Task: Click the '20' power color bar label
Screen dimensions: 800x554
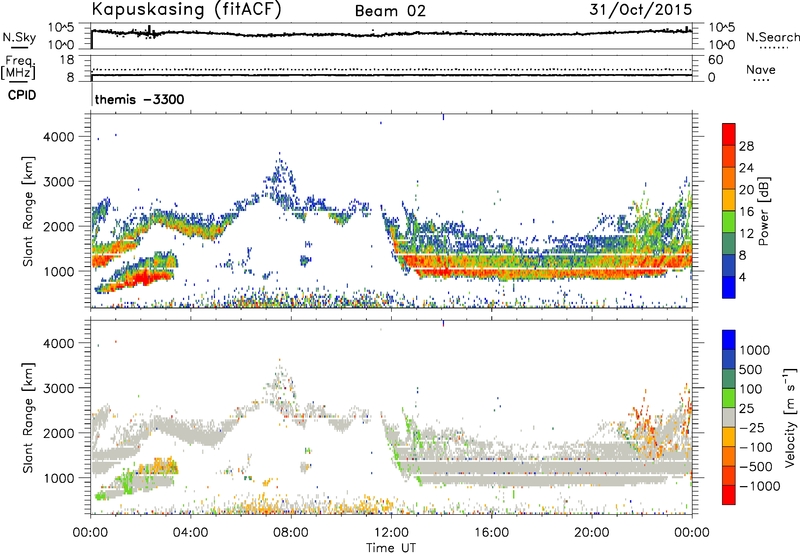Action: pos(746,190)
